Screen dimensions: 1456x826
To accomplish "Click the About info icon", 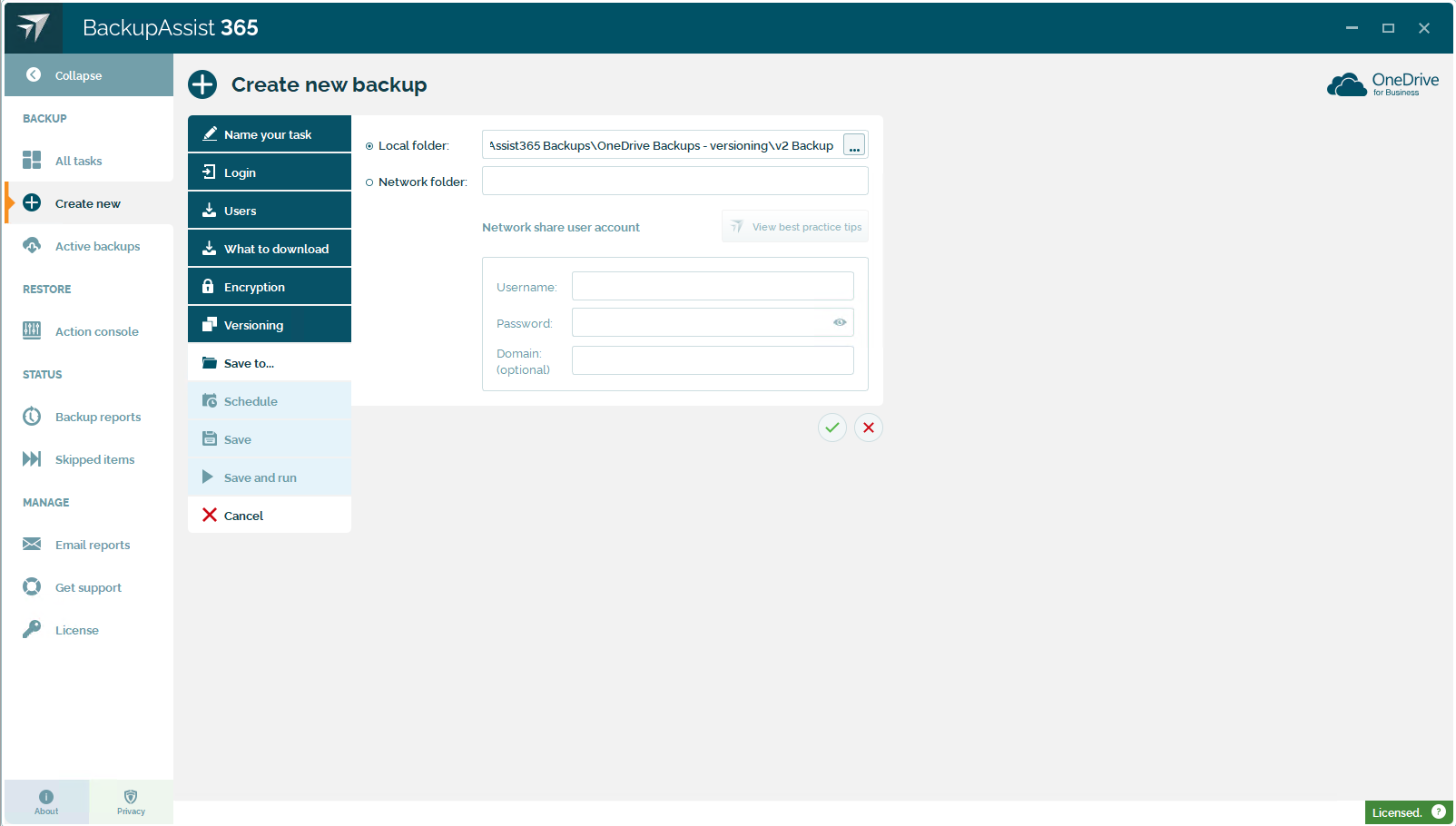I will (x=46, y=796).
